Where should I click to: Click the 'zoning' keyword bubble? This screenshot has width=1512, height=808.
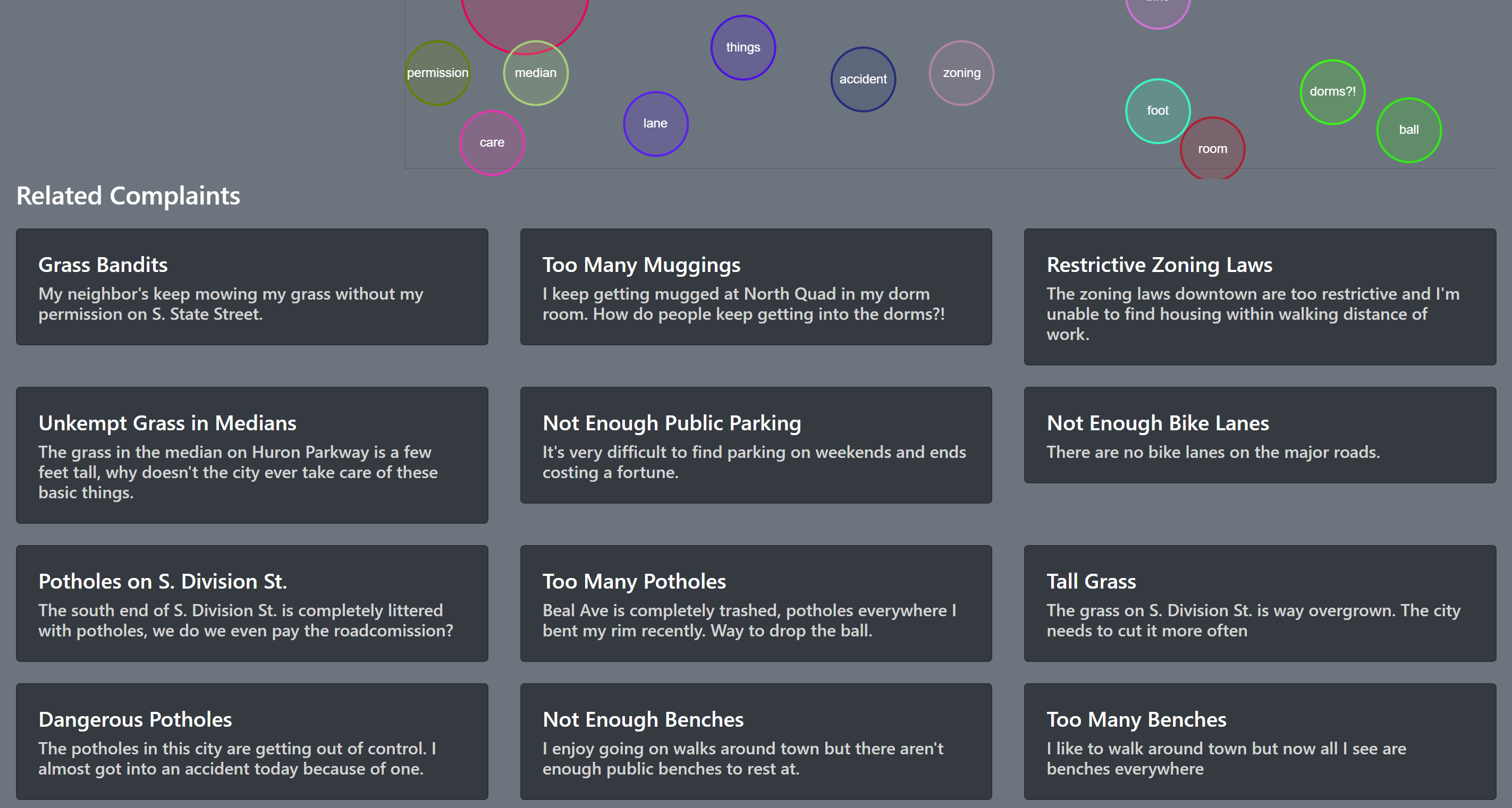click(961, 73)
